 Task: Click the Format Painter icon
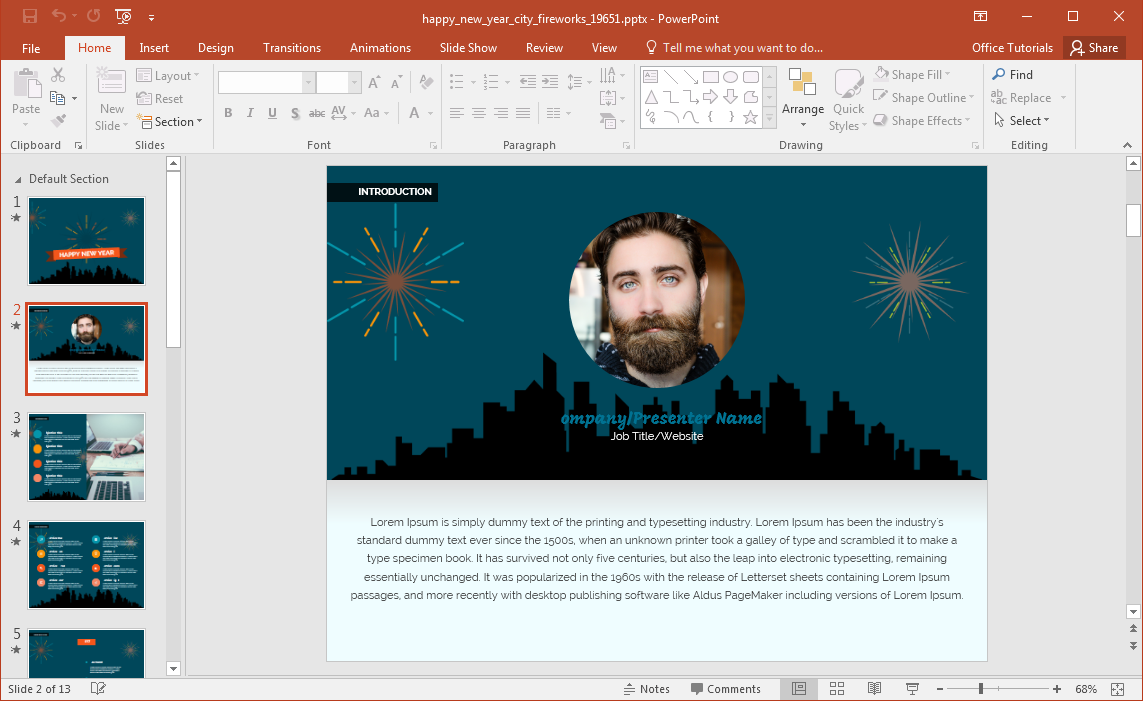tap(58, 121)
